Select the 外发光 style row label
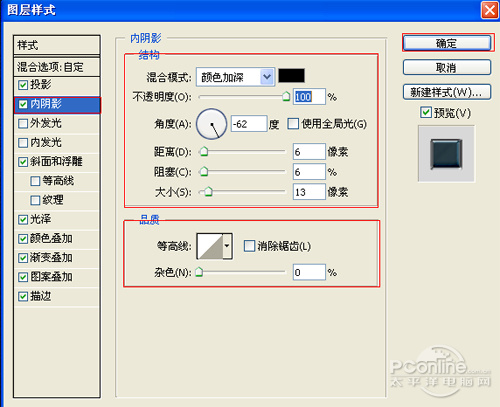The image size is (500, 407). click(x=46, y=123)
